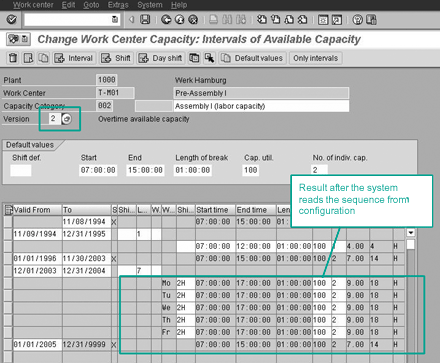This screenshot has width=440, height=363.
Task: Click the 2H shift cell in Mo row
Action: tap(186, 283)
